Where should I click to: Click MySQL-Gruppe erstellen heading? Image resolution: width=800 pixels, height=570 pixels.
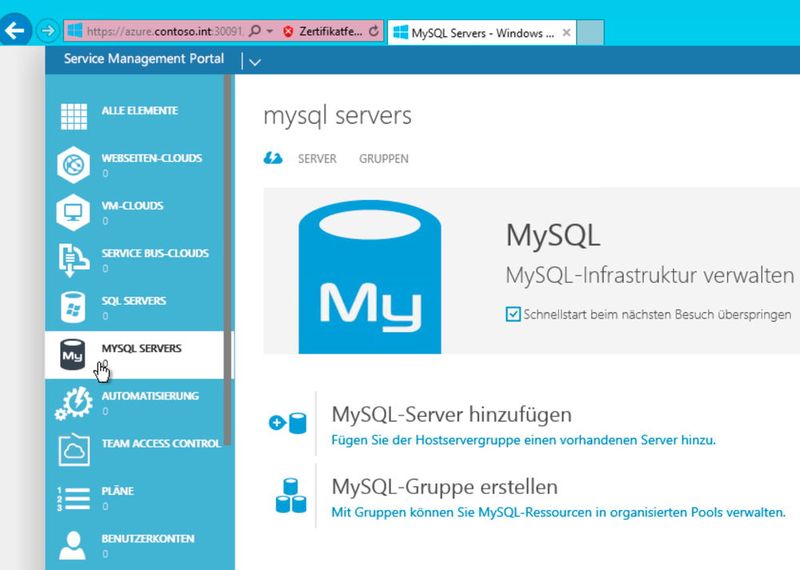coord(444,487)
